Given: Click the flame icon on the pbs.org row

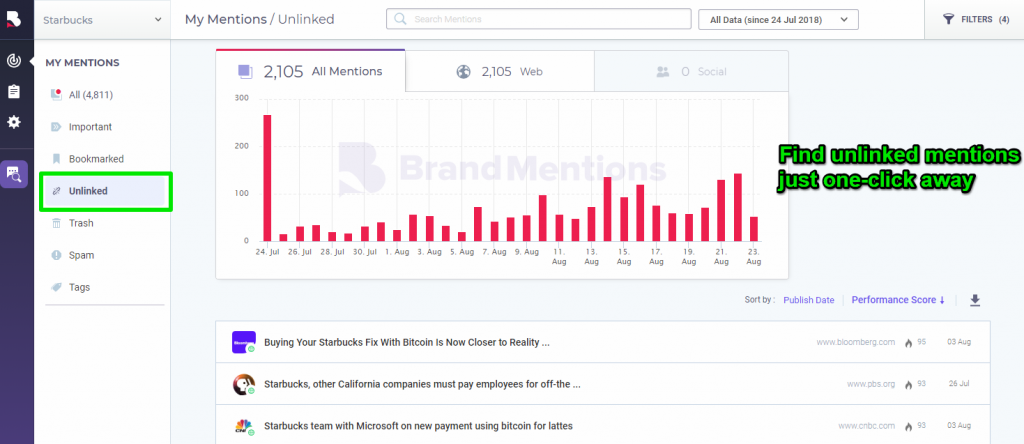Looking at the screenshot, I should pyautogui.click(x=908, y=384).
